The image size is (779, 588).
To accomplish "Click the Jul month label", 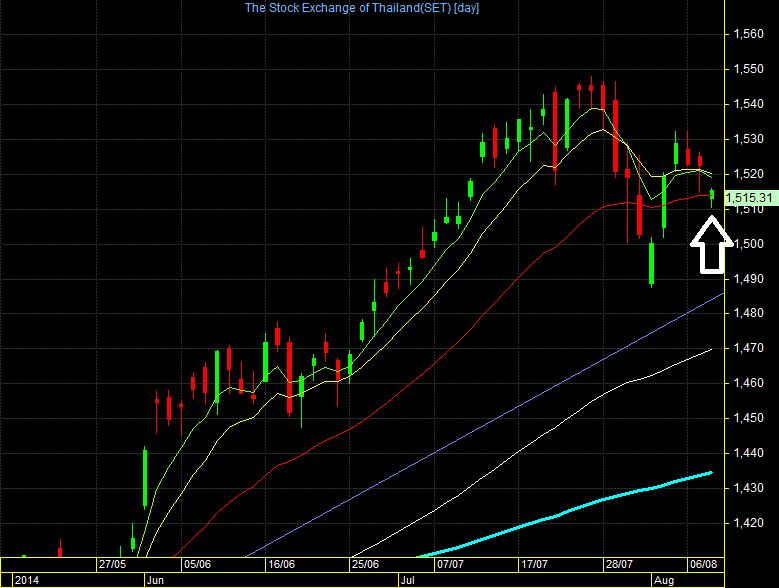I will click(x=407, y=580).
